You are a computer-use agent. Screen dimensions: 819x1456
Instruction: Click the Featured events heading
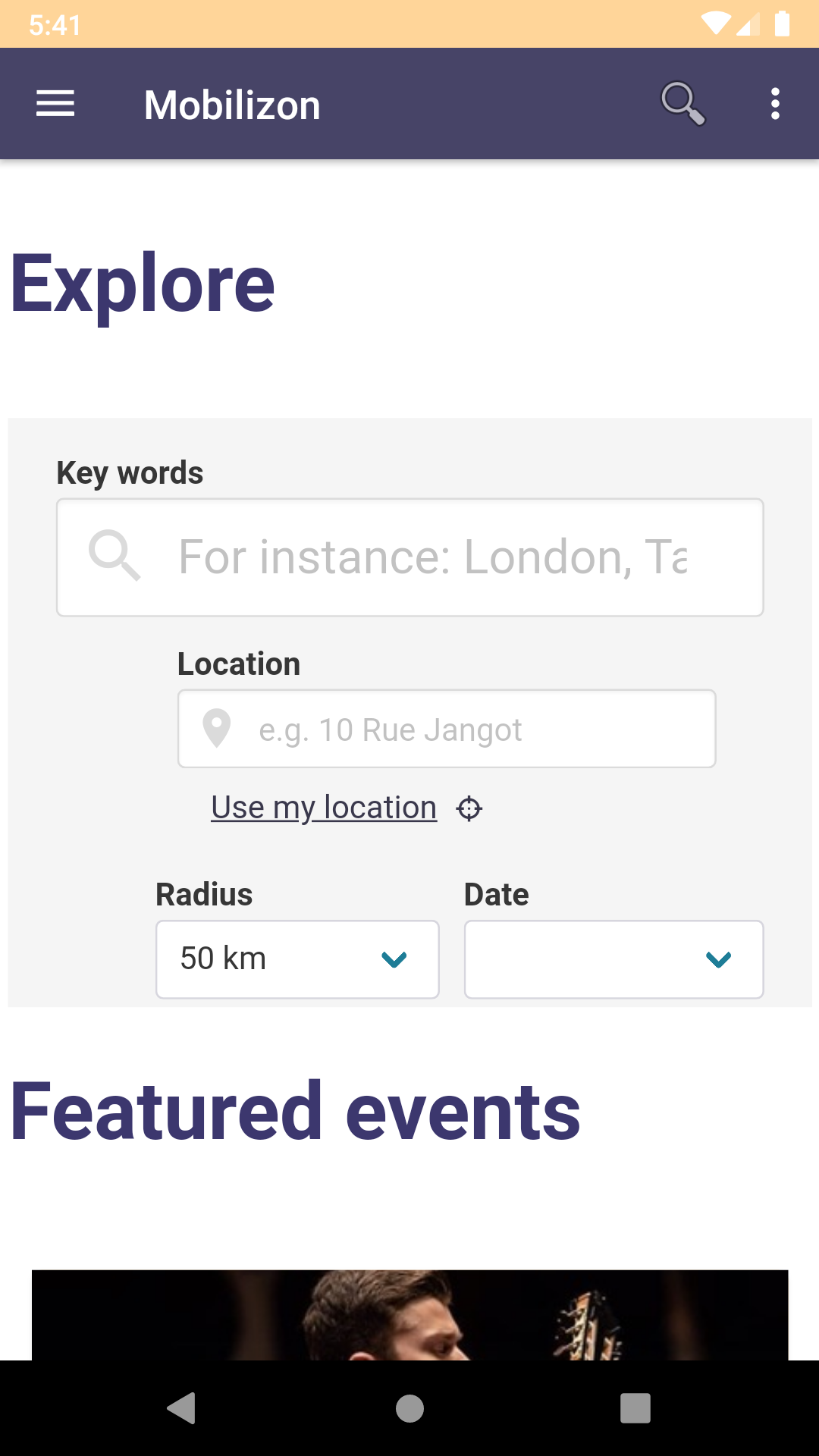click(x=296, y=1112)
